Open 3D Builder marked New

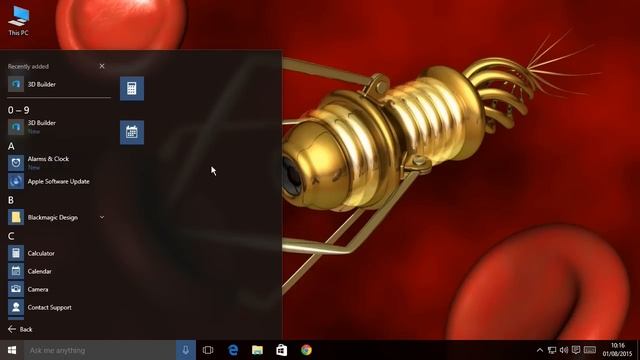(x=59, y=127)
